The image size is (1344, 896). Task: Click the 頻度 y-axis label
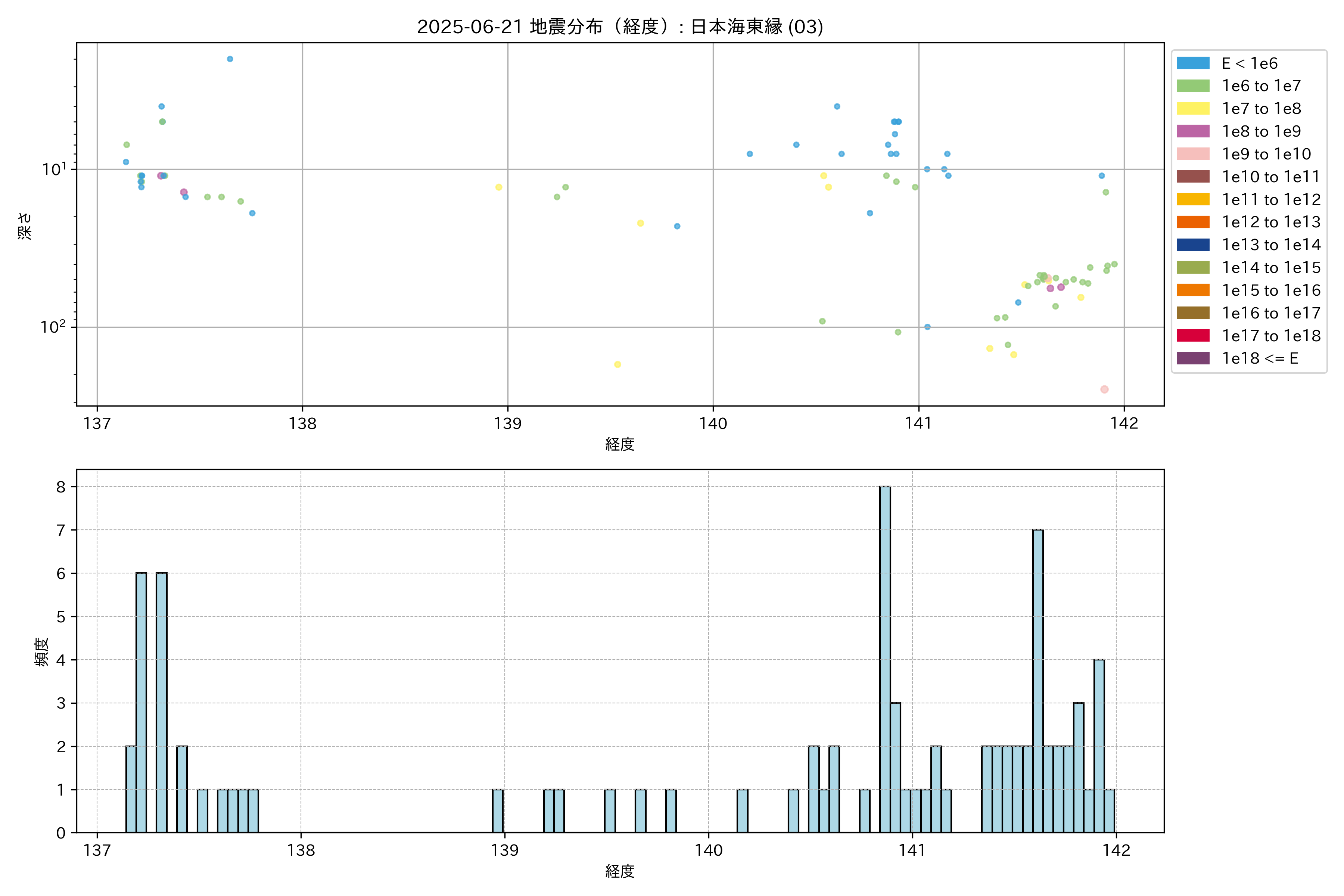click(41, 652)
